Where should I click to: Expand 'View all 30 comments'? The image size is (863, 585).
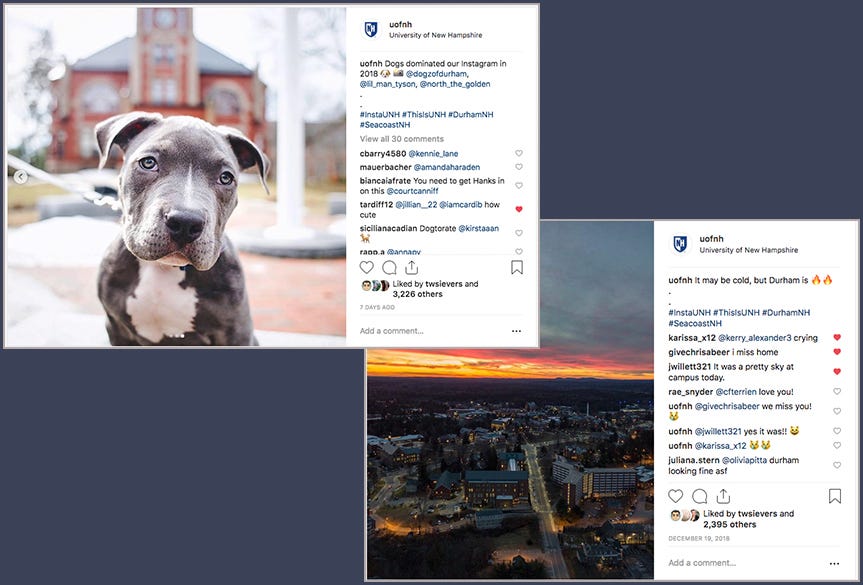[x=402, y=139]
